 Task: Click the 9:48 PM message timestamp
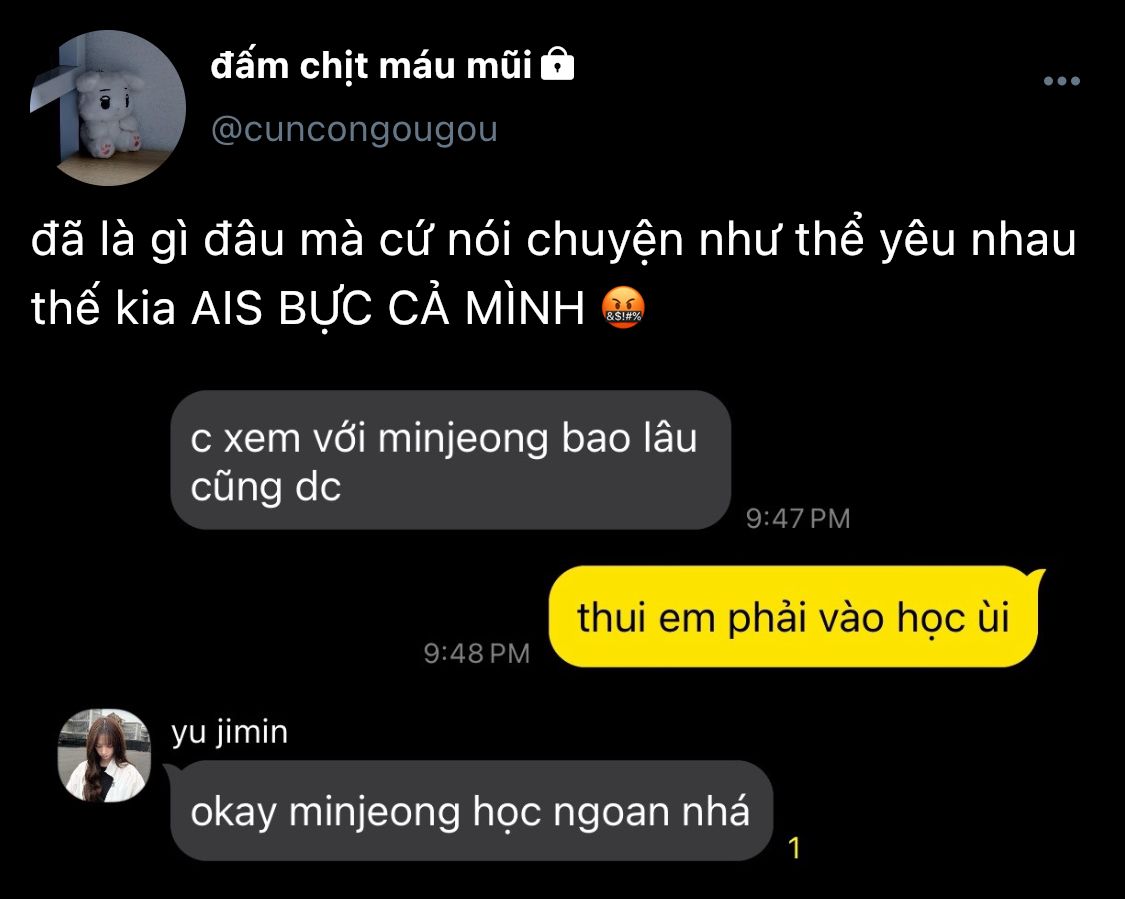(x=476, y=653)
